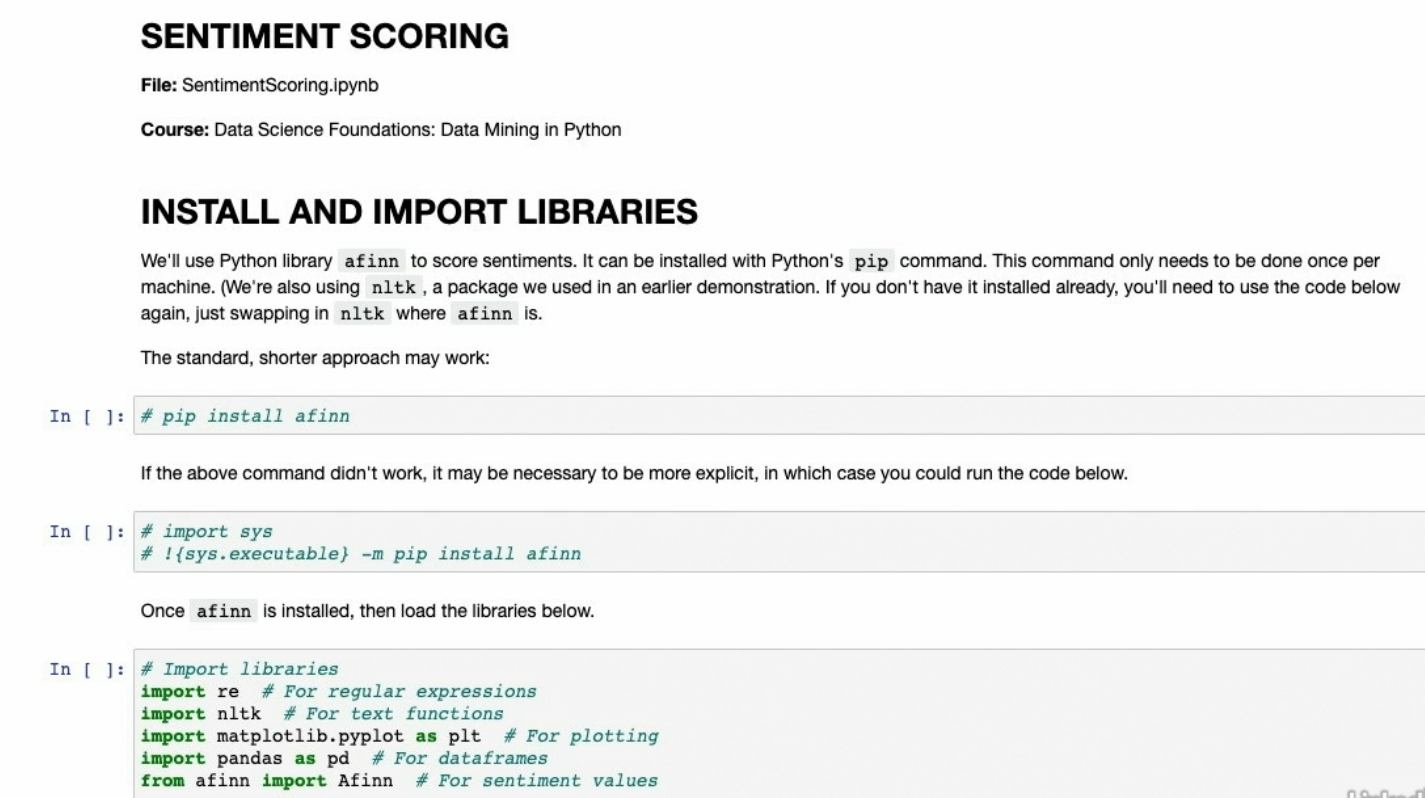The image size is (1425, 798).
Task: Click the "If the above command didn't work" paragraph
Action: pyautogui.click(x=633, y=473)
